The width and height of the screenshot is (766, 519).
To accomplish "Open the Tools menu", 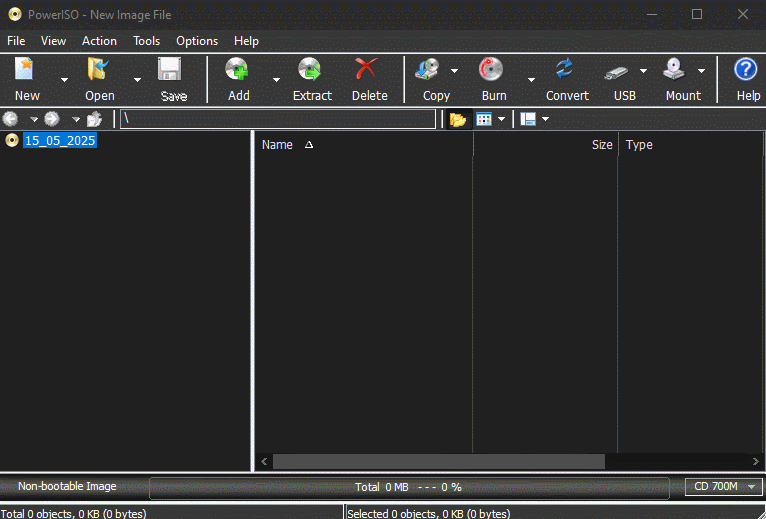I will point(147,41).
